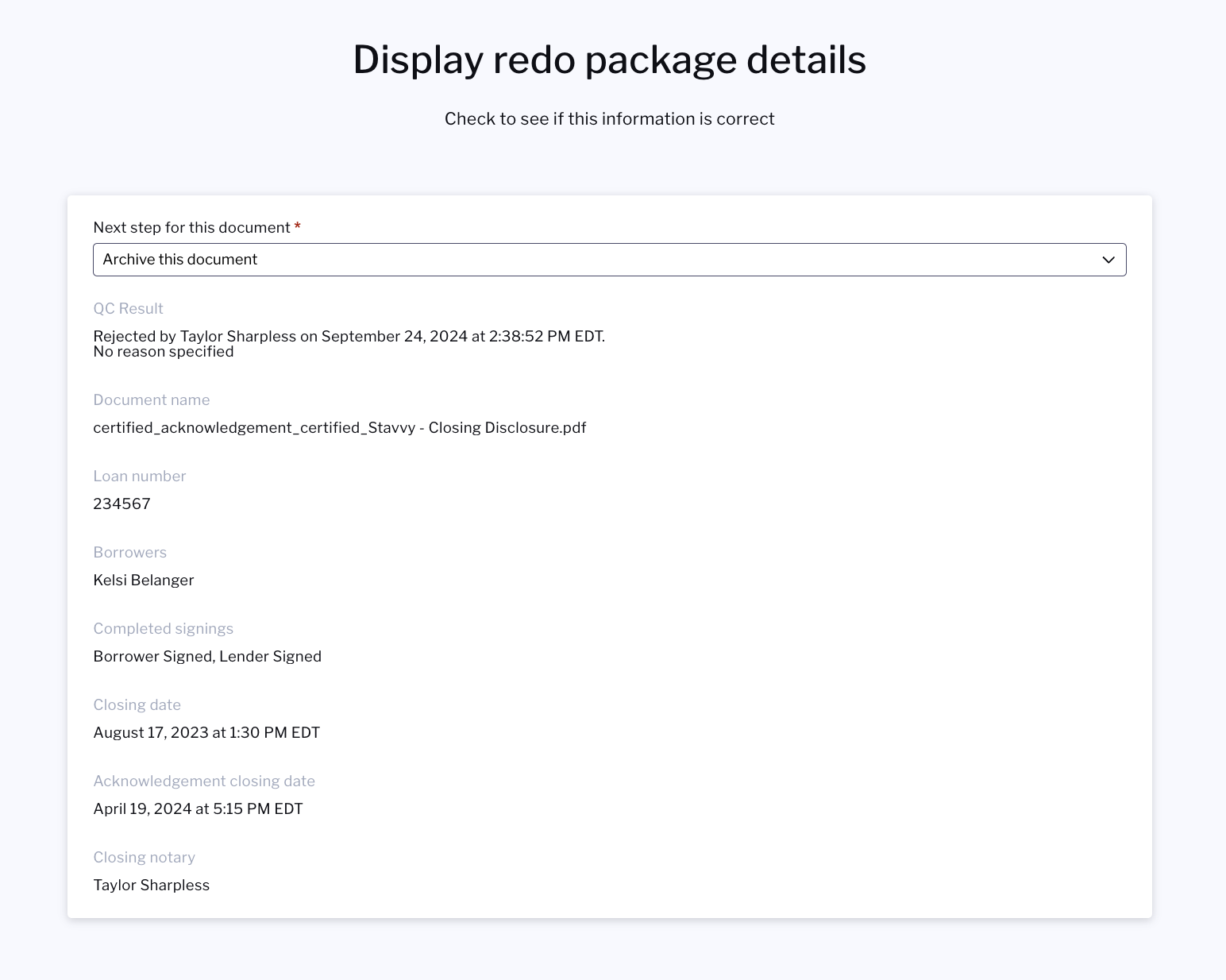Click 'Check to see if this information is correct'
The height and width of the screenshot is (980, 1226).
click(609, 119)
